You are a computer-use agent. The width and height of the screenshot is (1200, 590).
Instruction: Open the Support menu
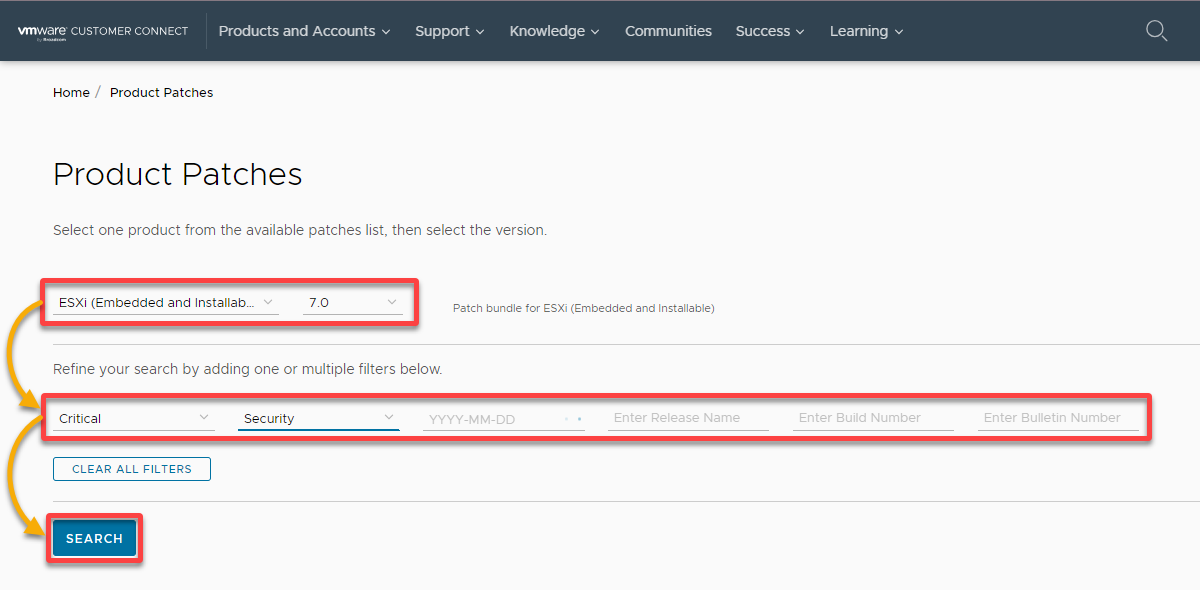click(450, 31)
